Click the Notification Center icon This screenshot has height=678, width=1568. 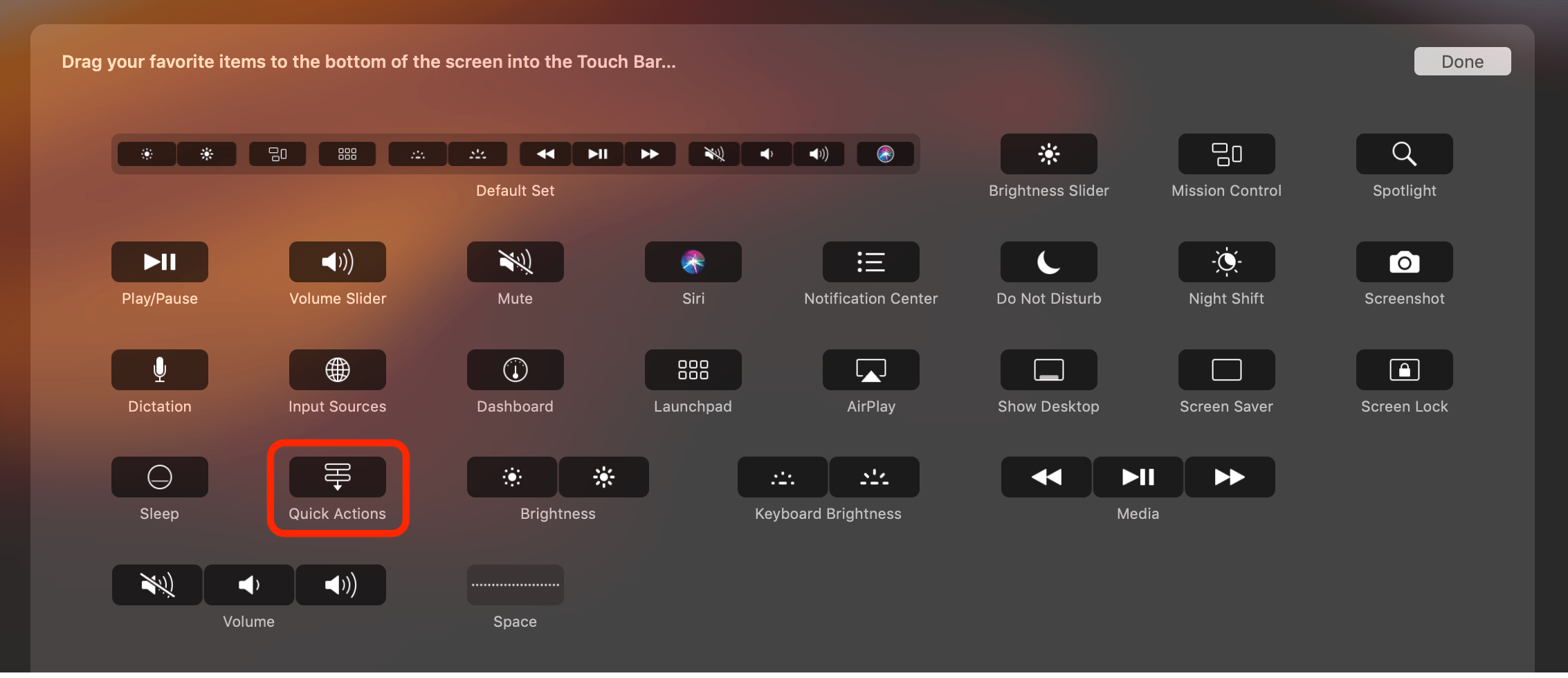[870, 262]
